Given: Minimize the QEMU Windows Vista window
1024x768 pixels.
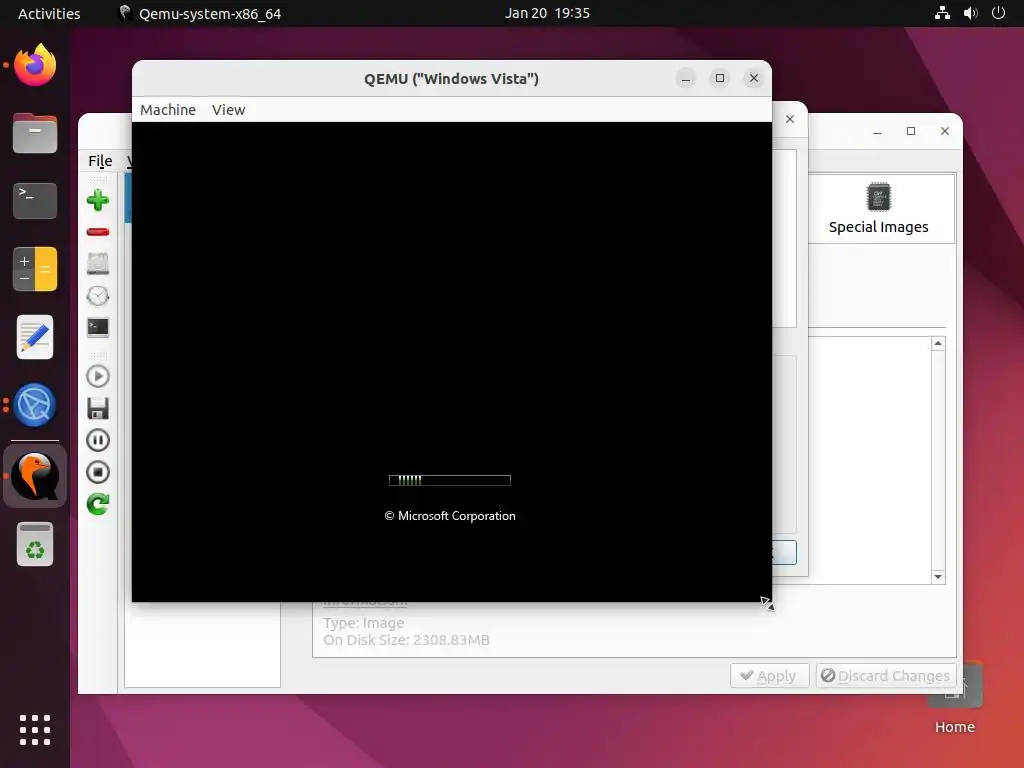Looking at the screenshot, I should coord(686,78).
